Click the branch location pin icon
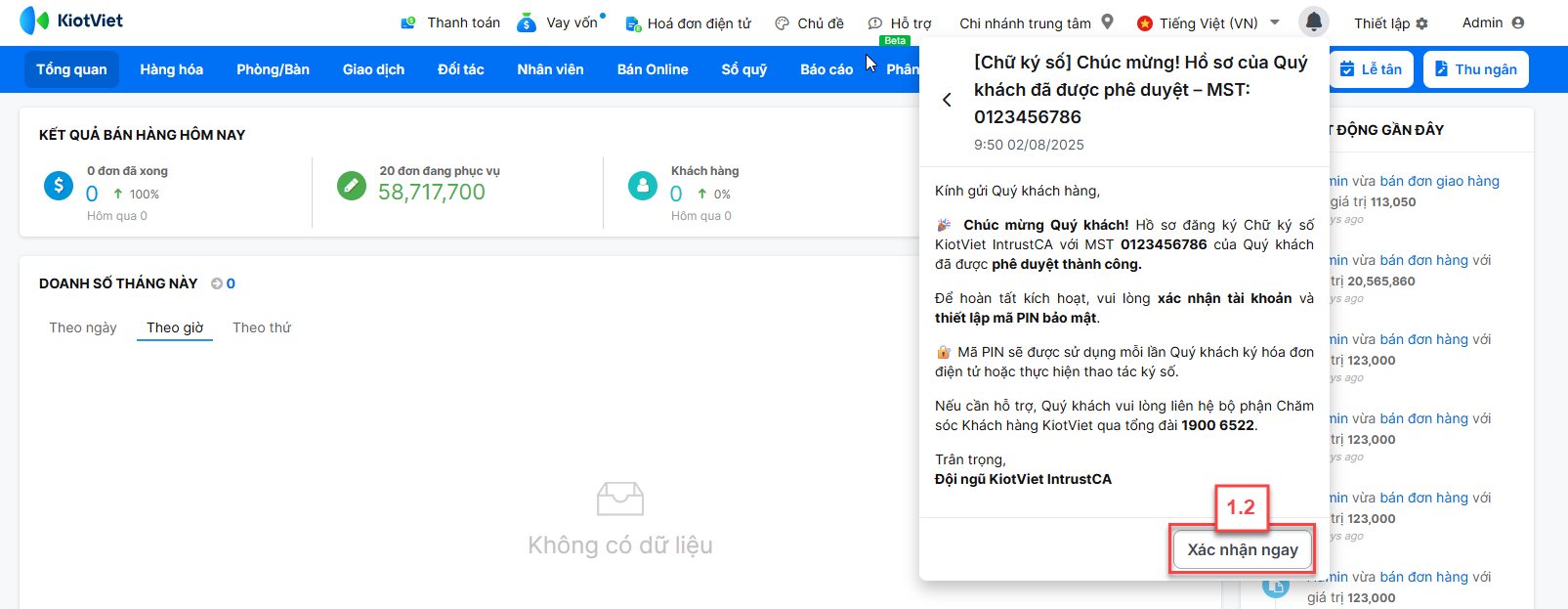 click(x=1107, y=22)
